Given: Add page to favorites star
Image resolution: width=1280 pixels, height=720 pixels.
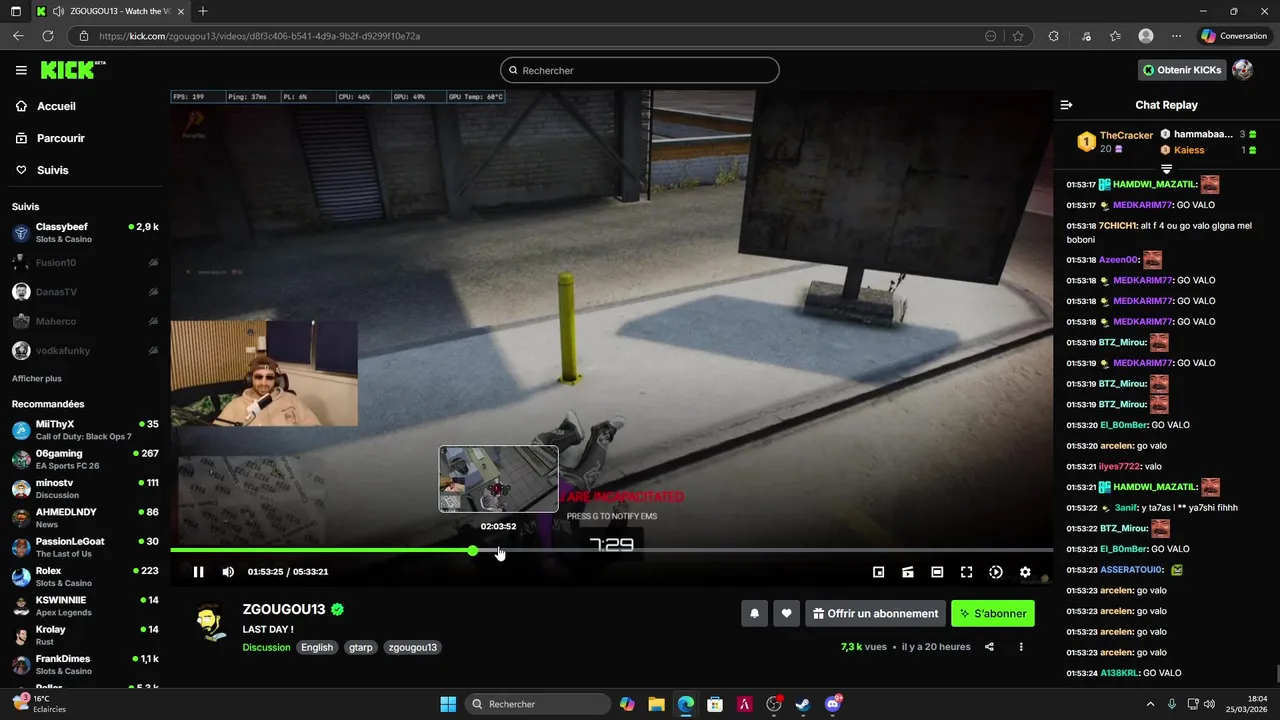Looking at the screenshot, I should click(x=1018, y=36).
